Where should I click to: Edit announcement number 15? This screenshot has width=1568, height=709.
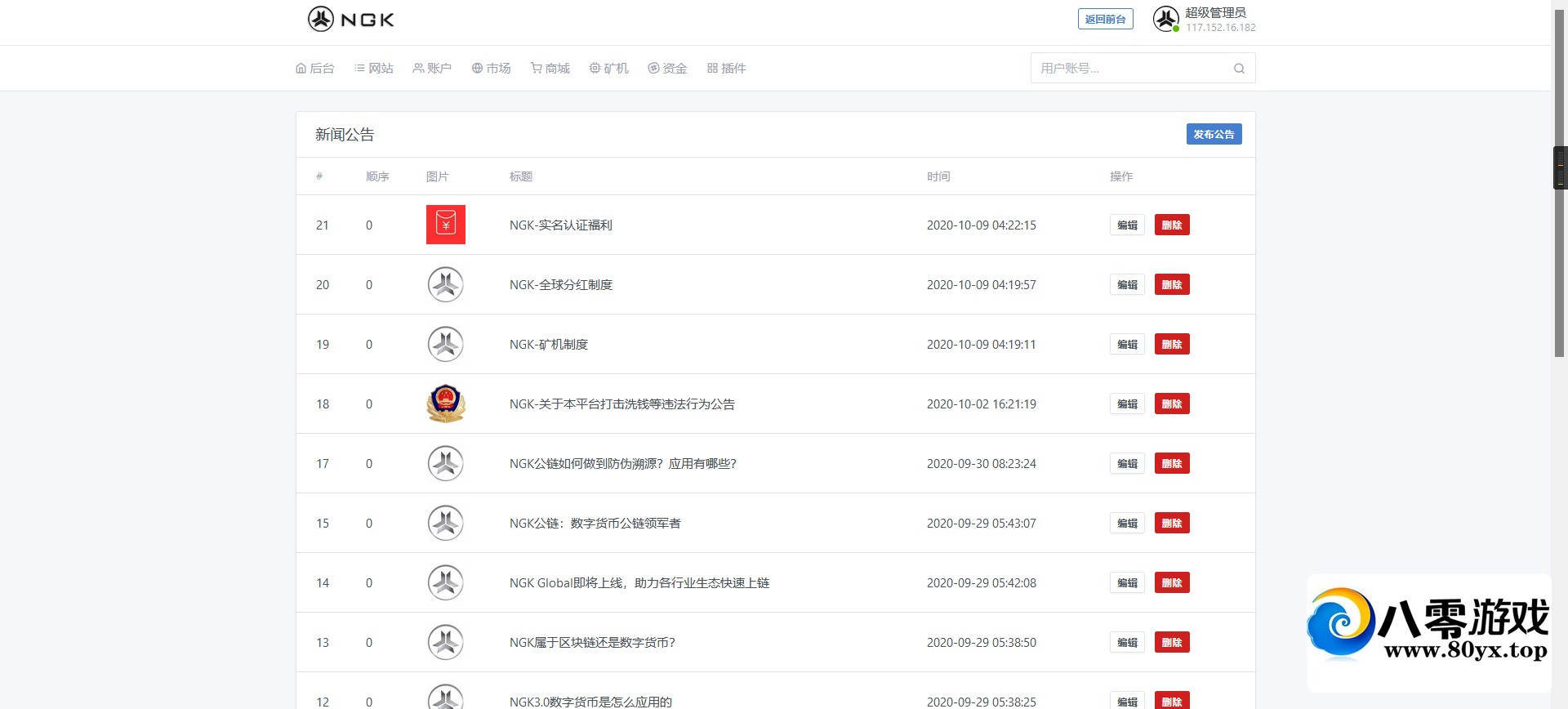[x=1127, y=523]
